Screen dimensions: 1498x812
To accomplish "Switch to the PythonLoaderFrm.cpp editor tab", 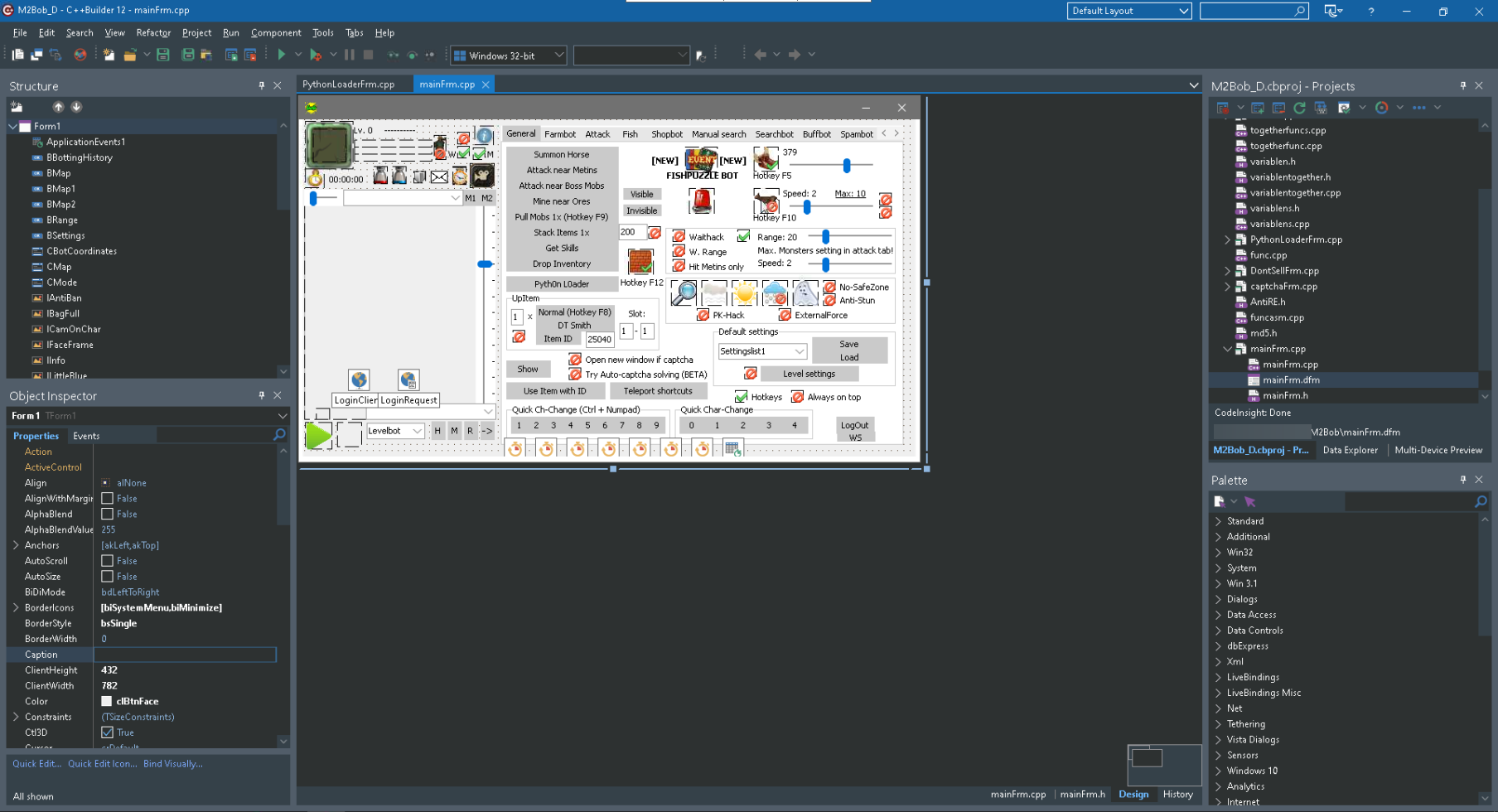I will [x=348, y=85].
